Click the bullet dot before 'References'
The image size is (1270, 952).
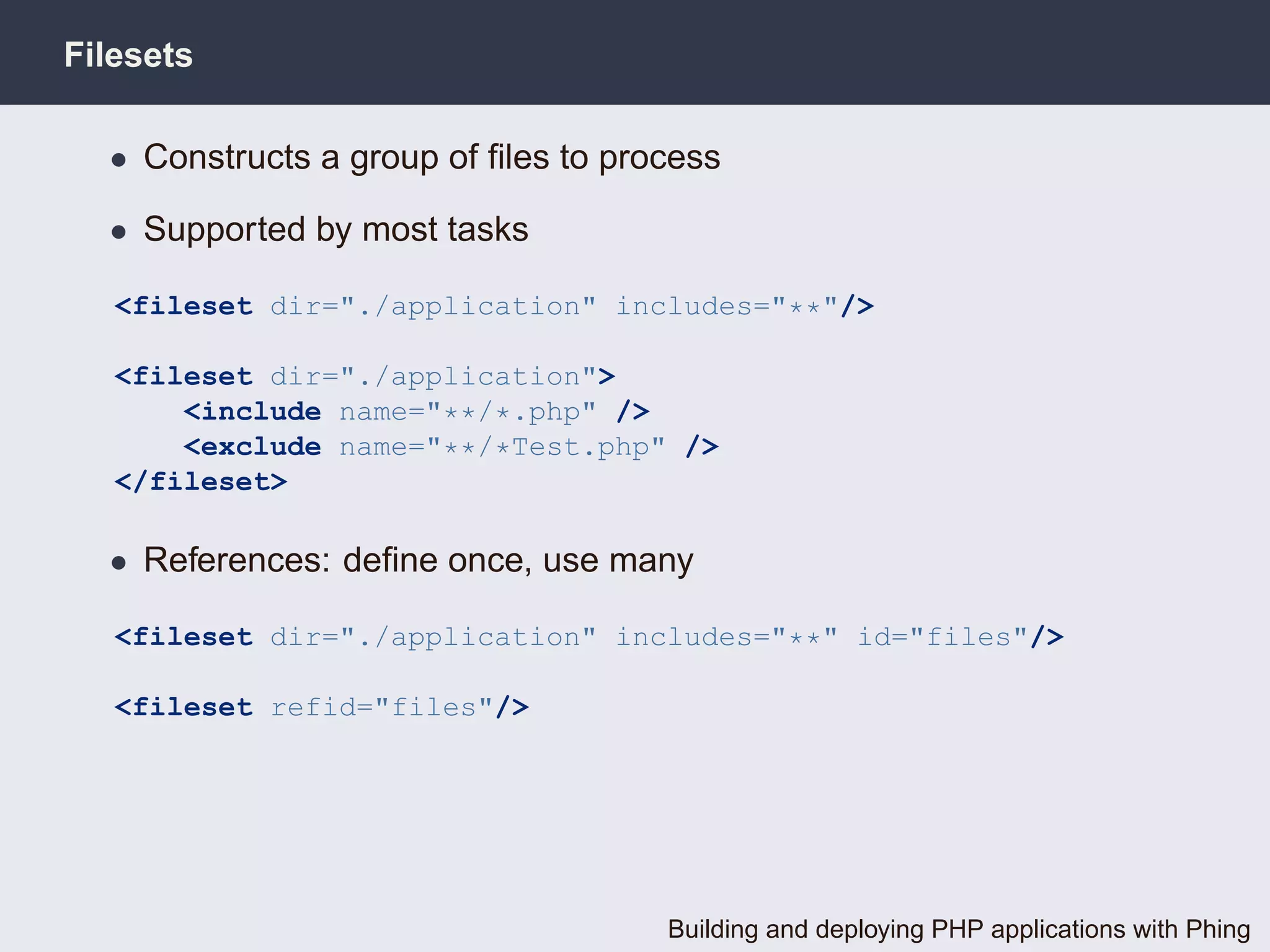pos(118,563)
